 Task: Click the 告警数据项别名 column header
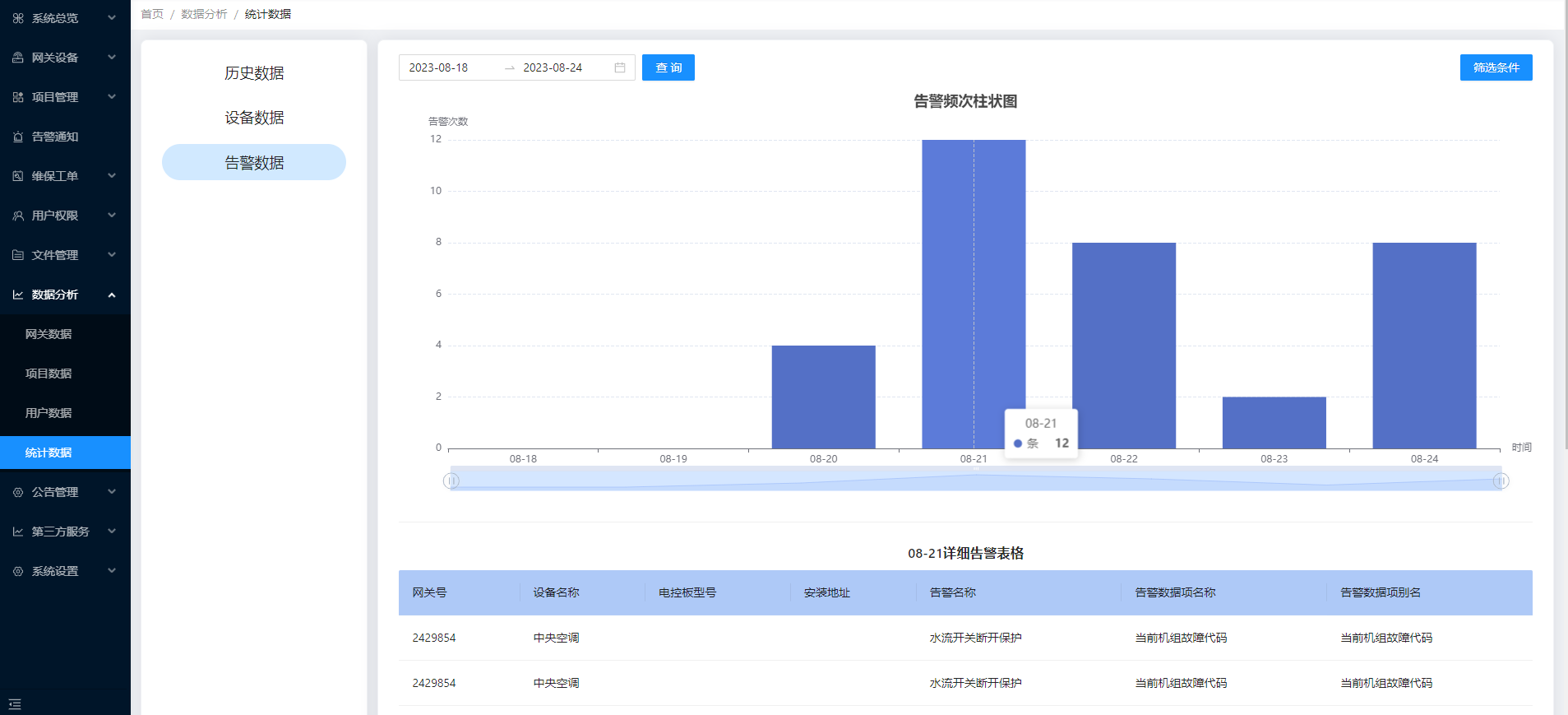coord(1381,592)
